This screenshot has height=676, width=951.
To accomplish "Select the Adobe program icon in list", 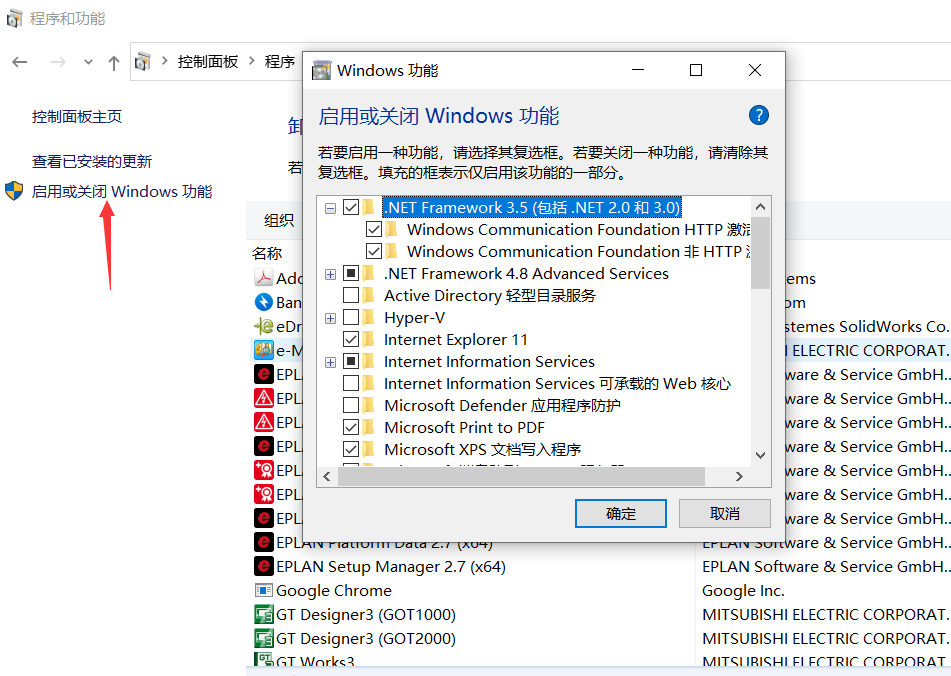I will pyautogui.click(x=264, y=278).
